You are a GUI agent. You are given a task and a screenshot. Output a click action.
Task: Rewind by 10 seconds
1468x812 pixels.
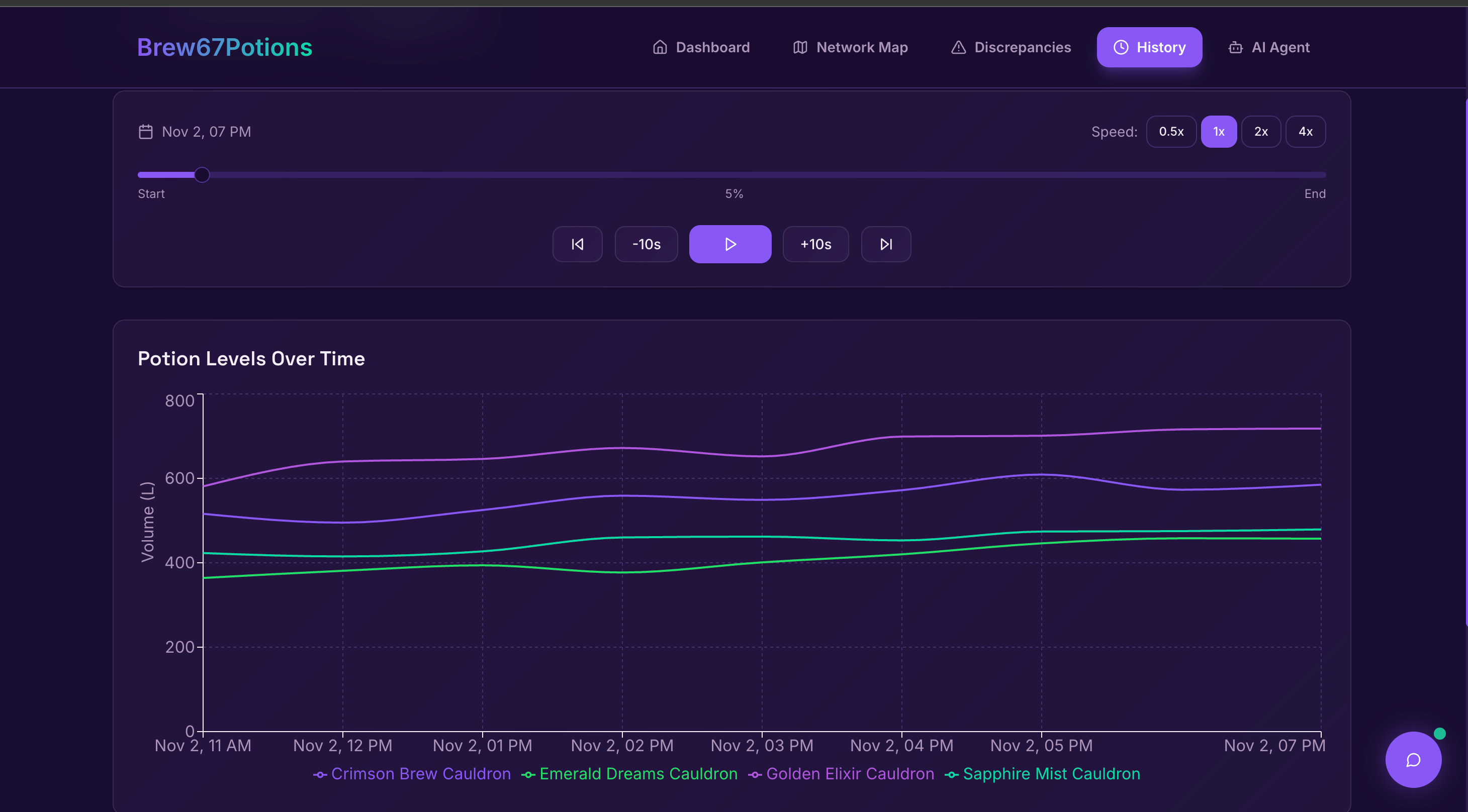646,244
